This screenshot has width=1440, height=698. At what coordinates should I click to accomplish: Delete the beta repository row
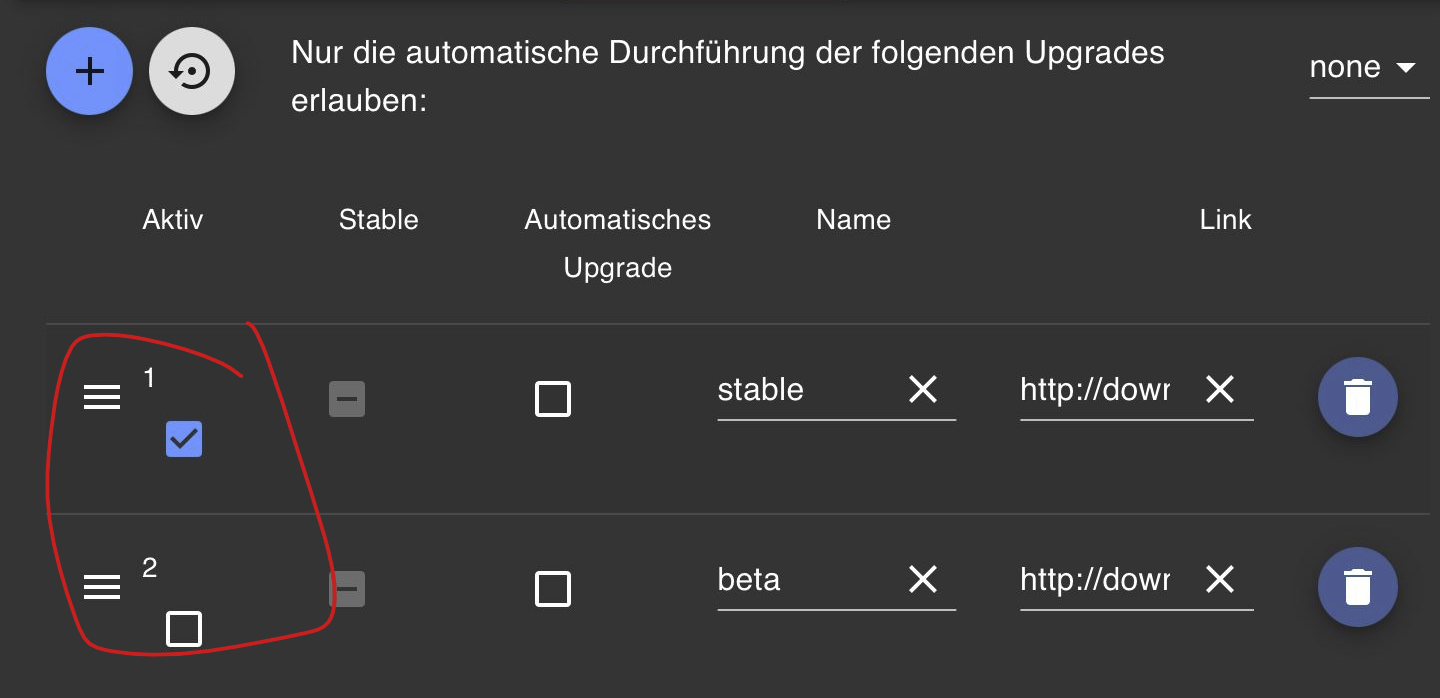(x=1357, y=587)
